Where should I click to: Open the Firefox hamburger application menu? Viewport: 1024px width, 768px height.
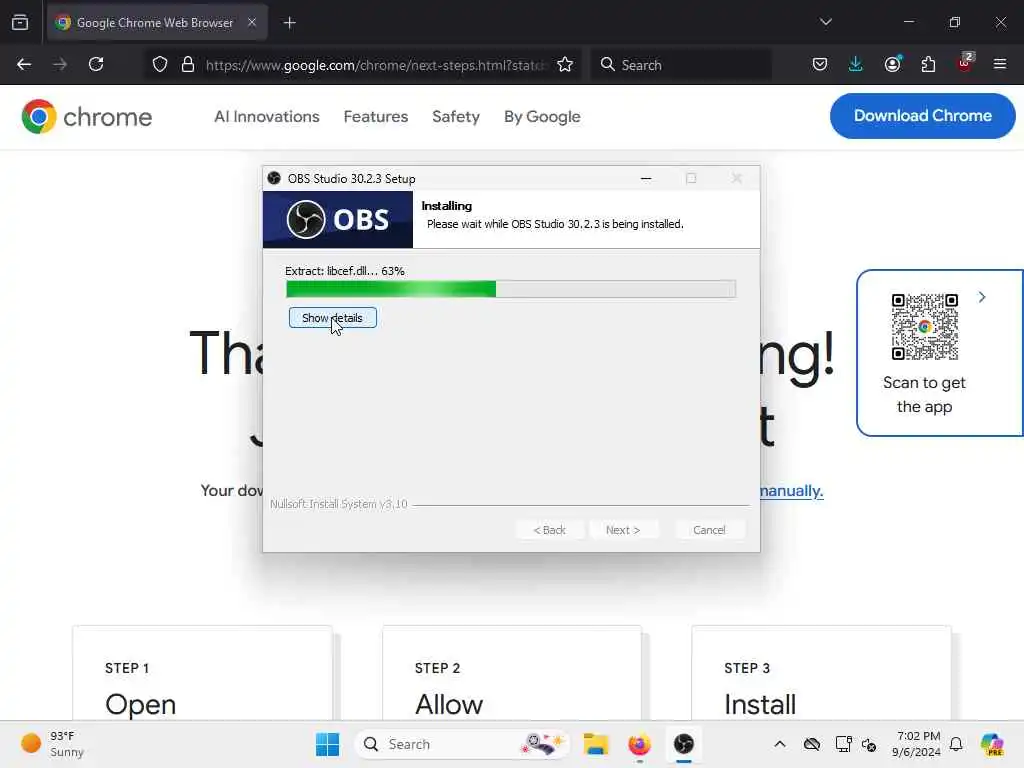1000,64
